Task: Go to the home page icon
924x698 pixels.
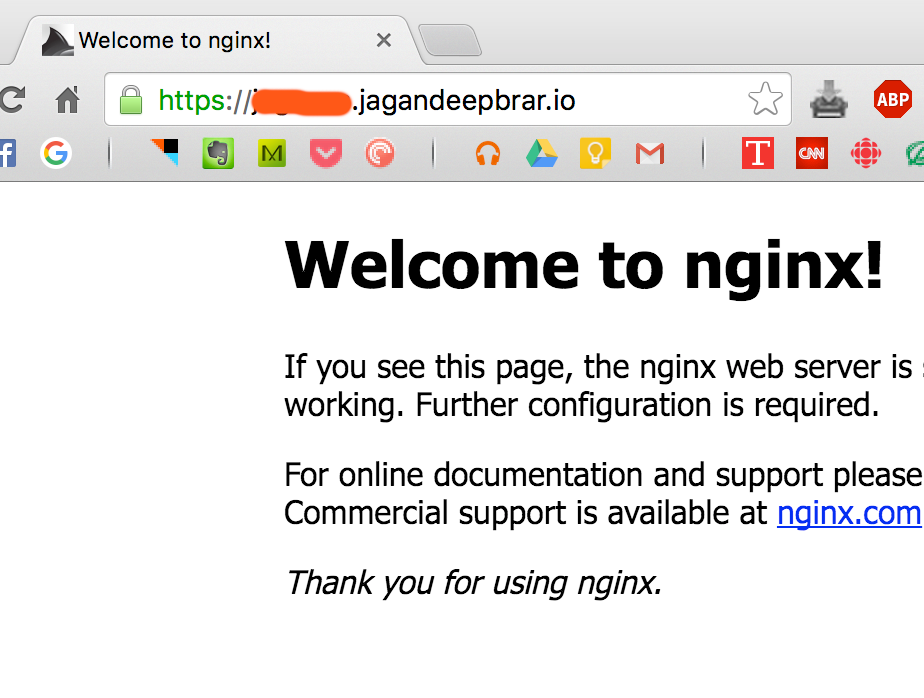Action: click(x=68, y=99)
